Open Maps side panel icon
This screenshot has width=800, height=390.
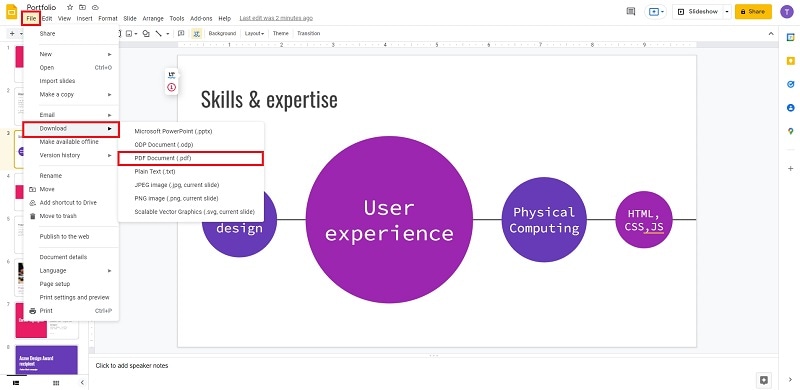coord(790,131)
